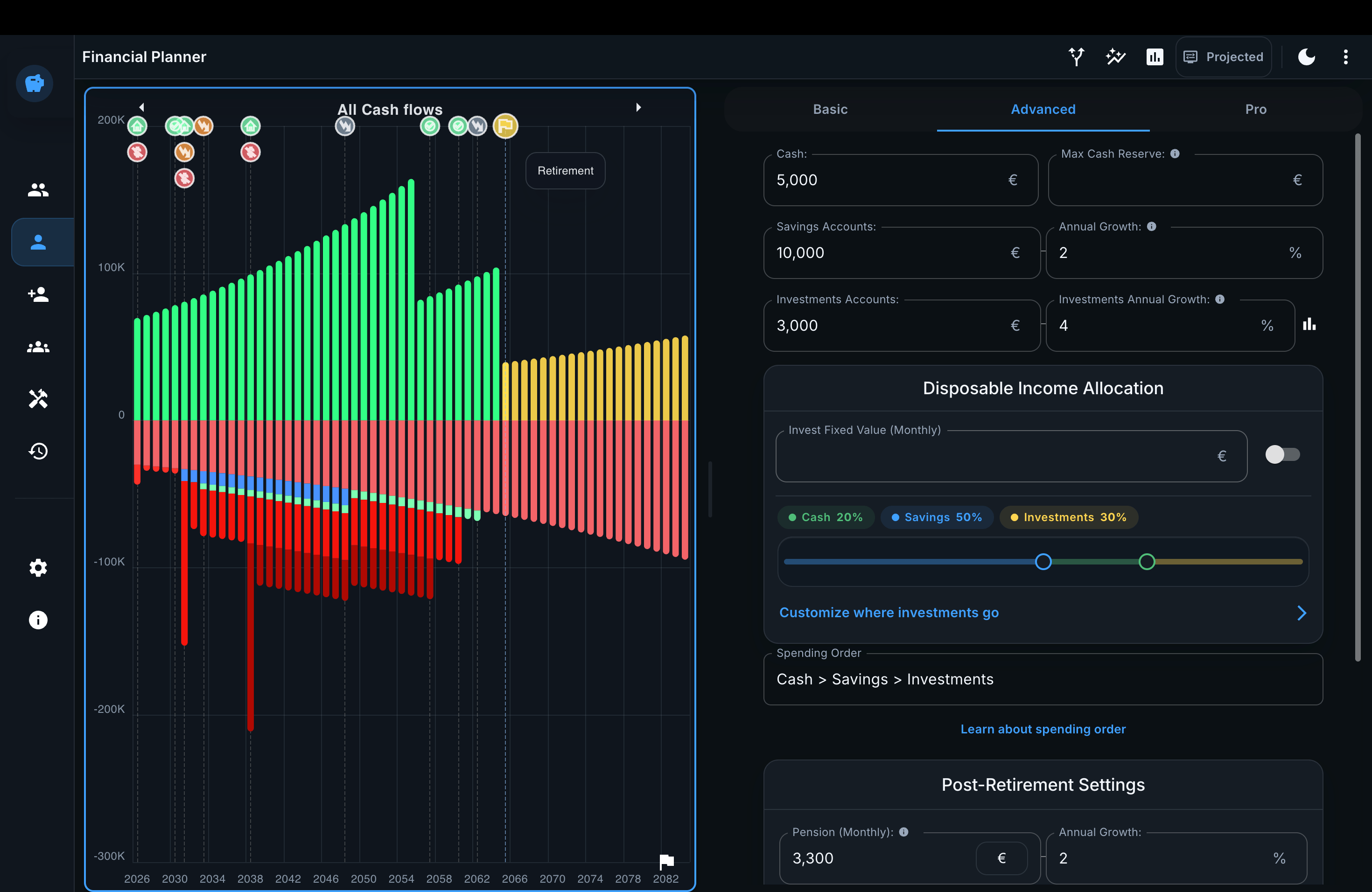Click the Savings Accounts input field

(x=901, y=252)
